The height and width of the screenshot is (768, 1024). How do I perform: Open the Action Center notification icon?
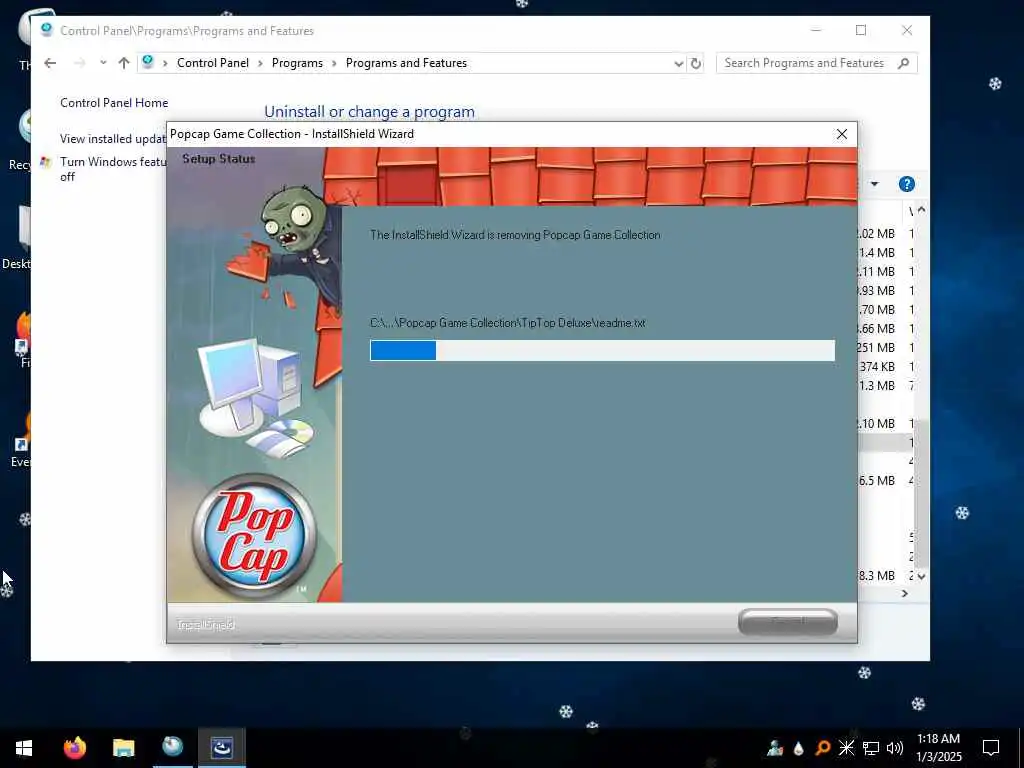(x=991, y=748)
